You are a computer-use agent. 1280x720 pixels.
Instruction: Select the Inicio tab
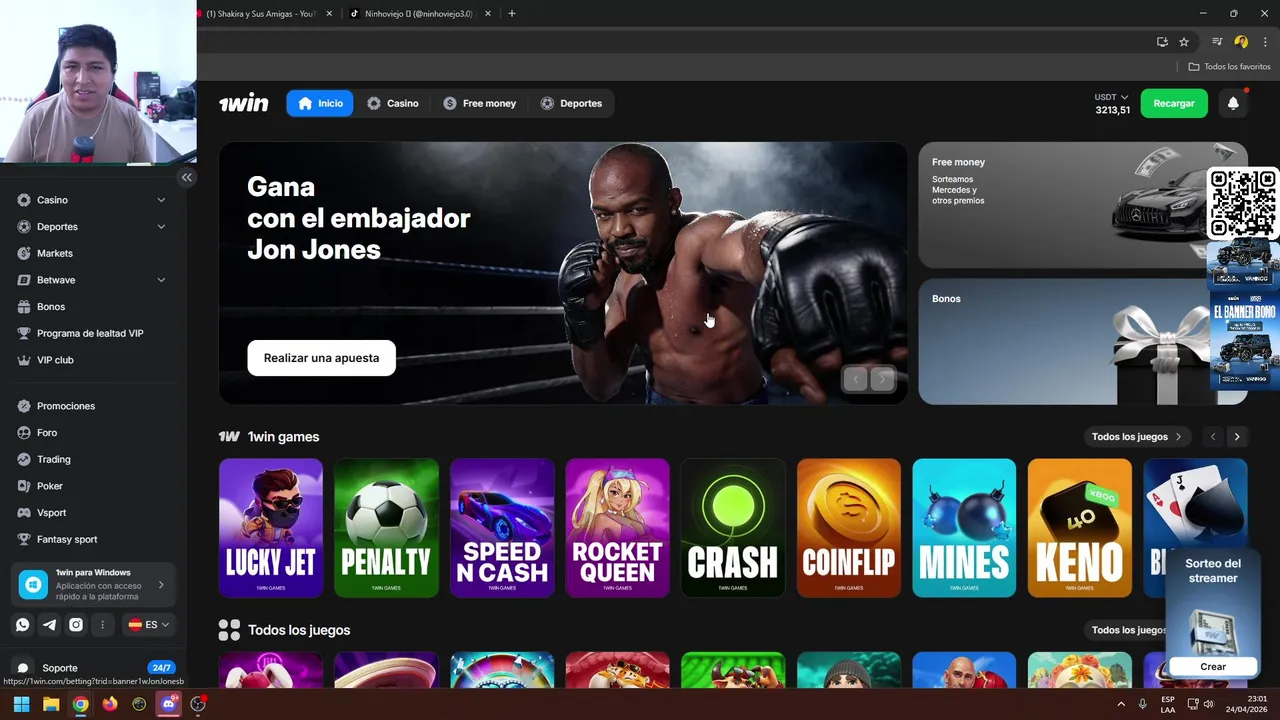click(320, 103)
